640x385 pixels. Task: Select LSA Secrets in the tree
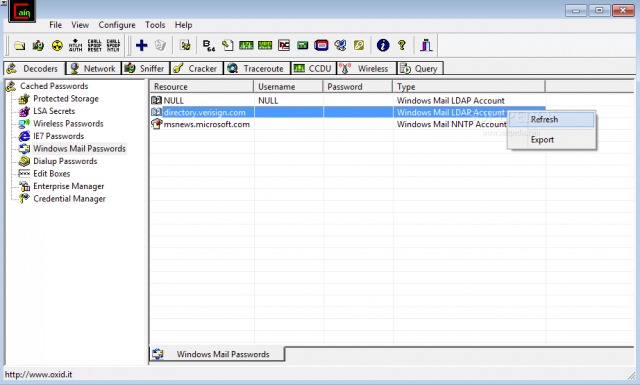click(54, 111)
